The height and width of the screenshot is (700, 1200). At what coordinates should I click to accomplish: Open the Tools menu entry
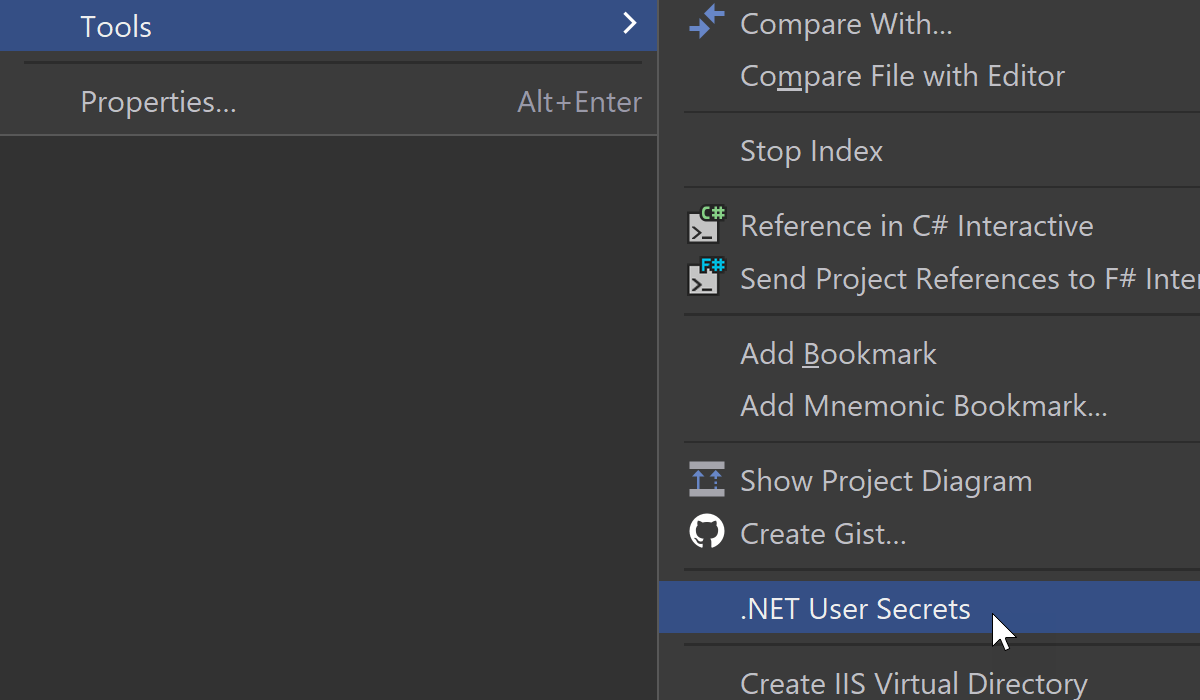(x=116, y=26)
